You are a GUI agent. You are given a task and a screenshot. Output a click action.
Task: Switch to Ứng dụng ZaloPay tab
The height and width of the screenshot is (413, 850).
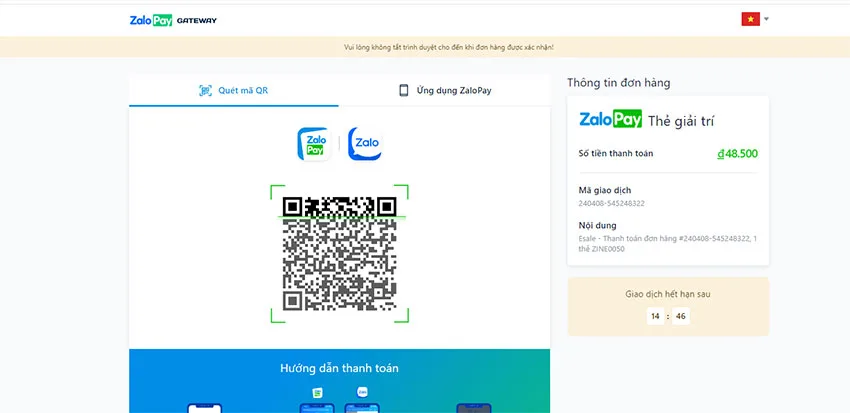click(x=445, y=91)
